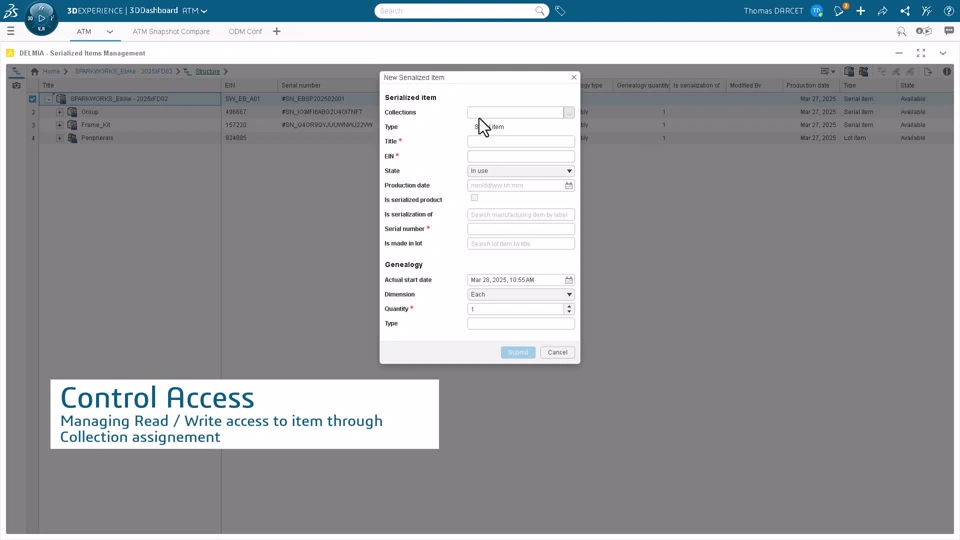Click the export icon in widget toolbar
The height and width of the screenshot is (540, 960).
tap(928, 72)
